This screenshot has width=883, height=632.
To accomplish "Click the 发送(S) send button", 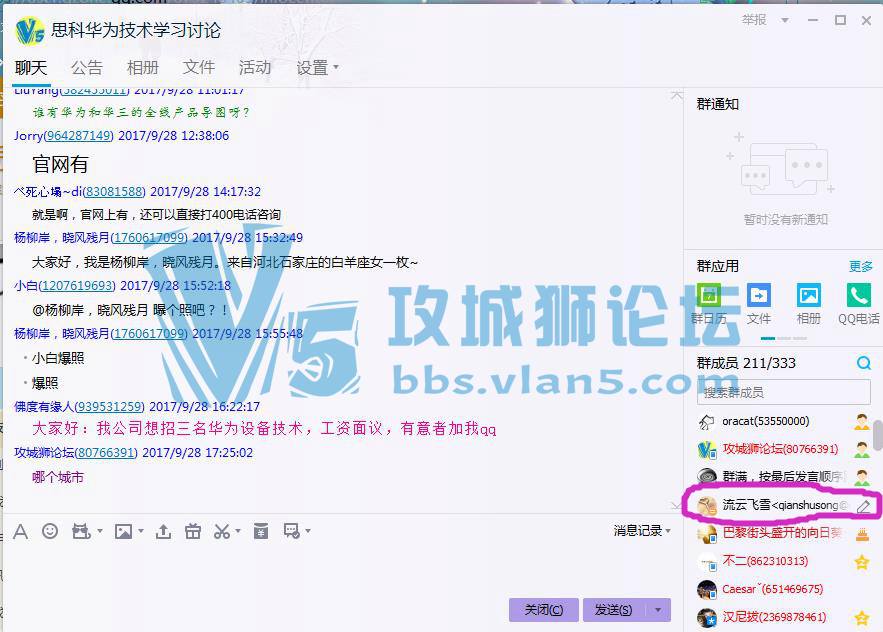I will pyautogui.click(x=614, y=610).
